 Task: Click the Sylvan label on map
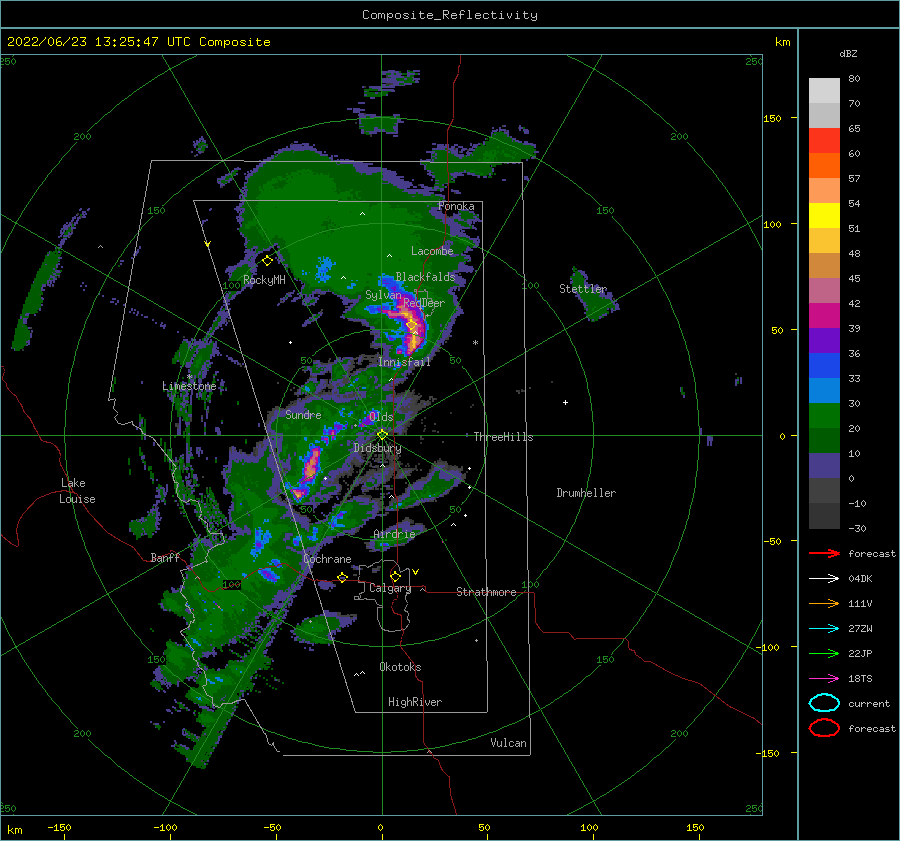click(383, 295)
